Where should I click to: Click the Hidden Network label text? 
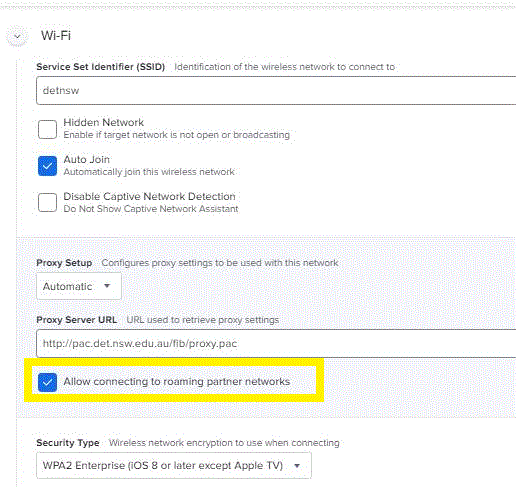[104, 122]
